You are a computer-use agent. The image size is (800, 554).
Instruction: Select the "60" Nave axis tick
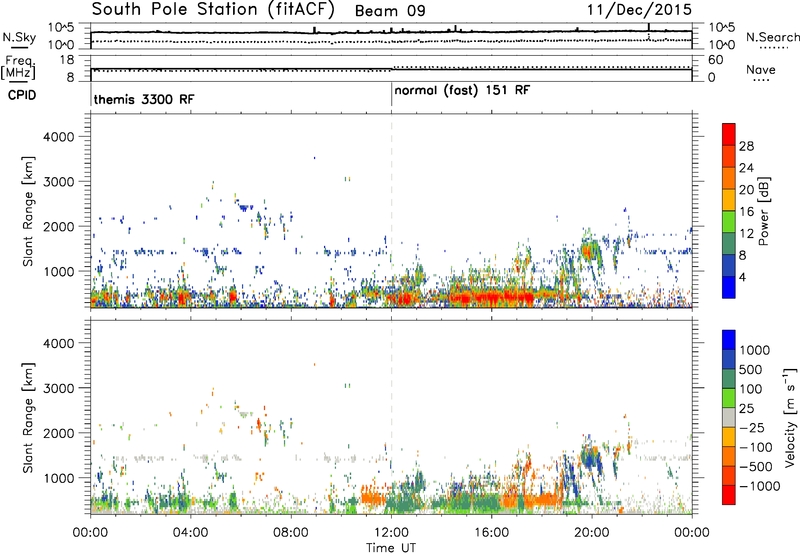pyautogui.click(x=716, y=60)
